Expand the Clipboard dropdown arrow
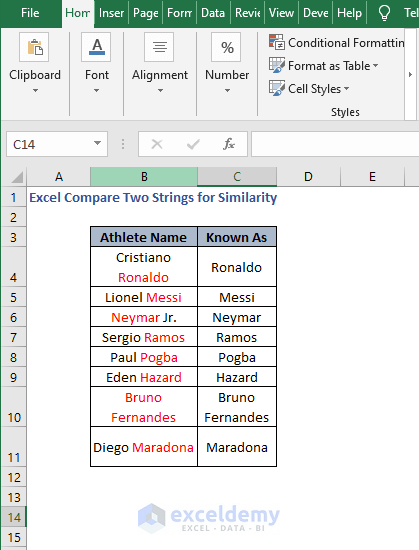 (x=35, y=90)
